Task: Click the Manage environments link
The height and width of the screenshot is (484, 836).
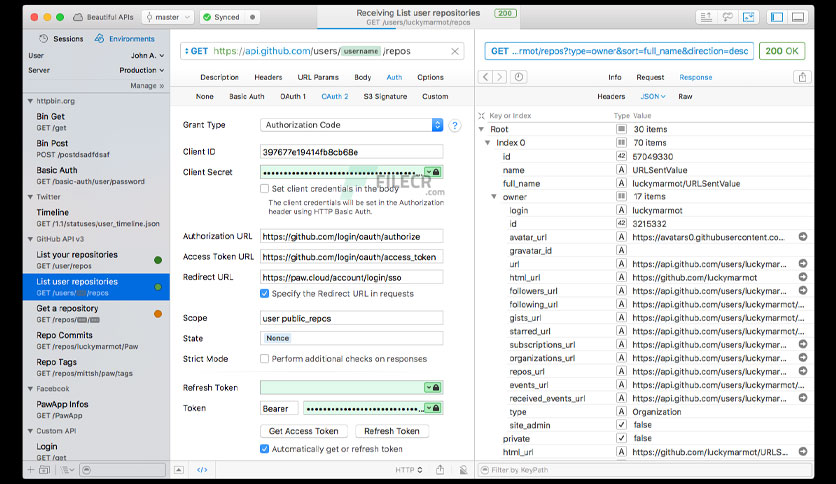Action: (x=147, y=85)
